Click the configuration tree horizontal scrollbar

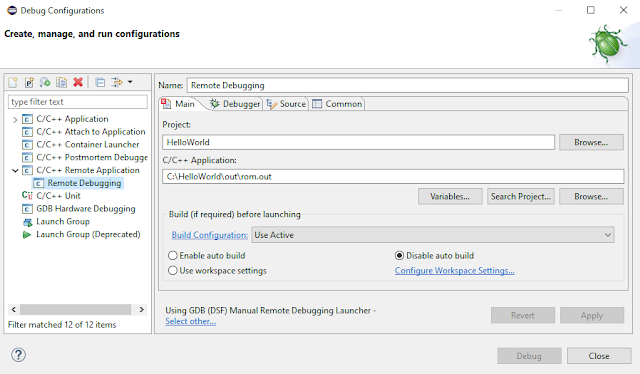tap(76, 309)
